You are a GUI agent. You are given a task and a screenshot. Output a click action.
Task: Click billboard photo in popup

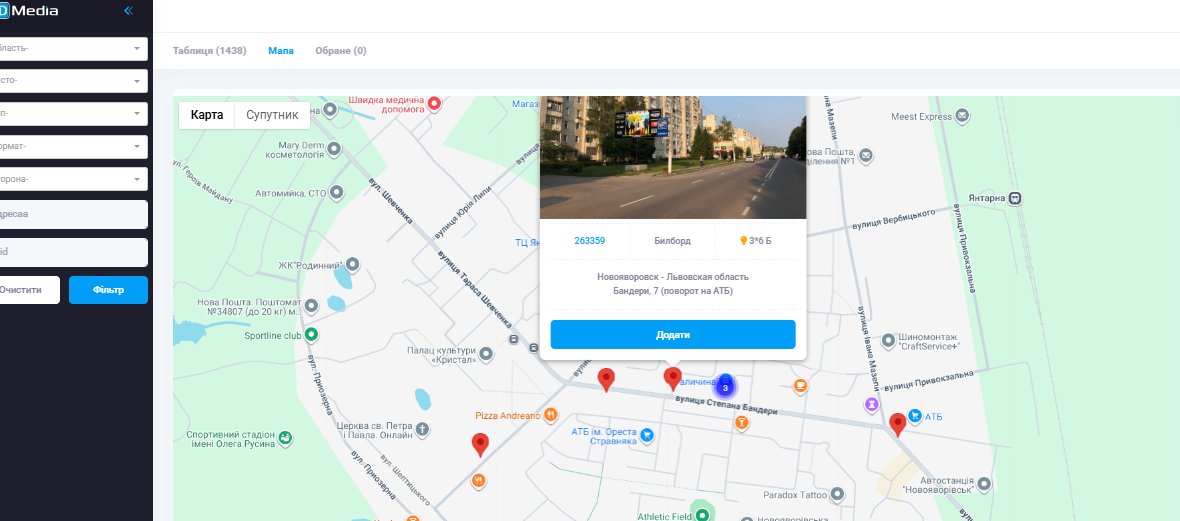point(673,157)
